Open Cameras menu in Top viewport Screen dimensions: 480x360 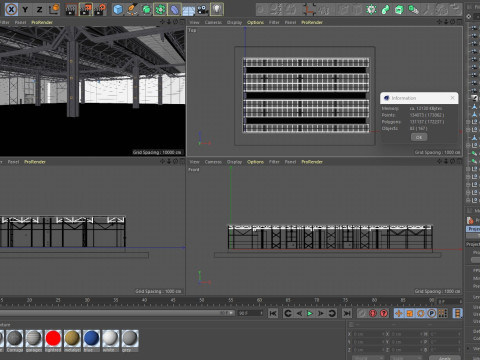pos(213,22)
